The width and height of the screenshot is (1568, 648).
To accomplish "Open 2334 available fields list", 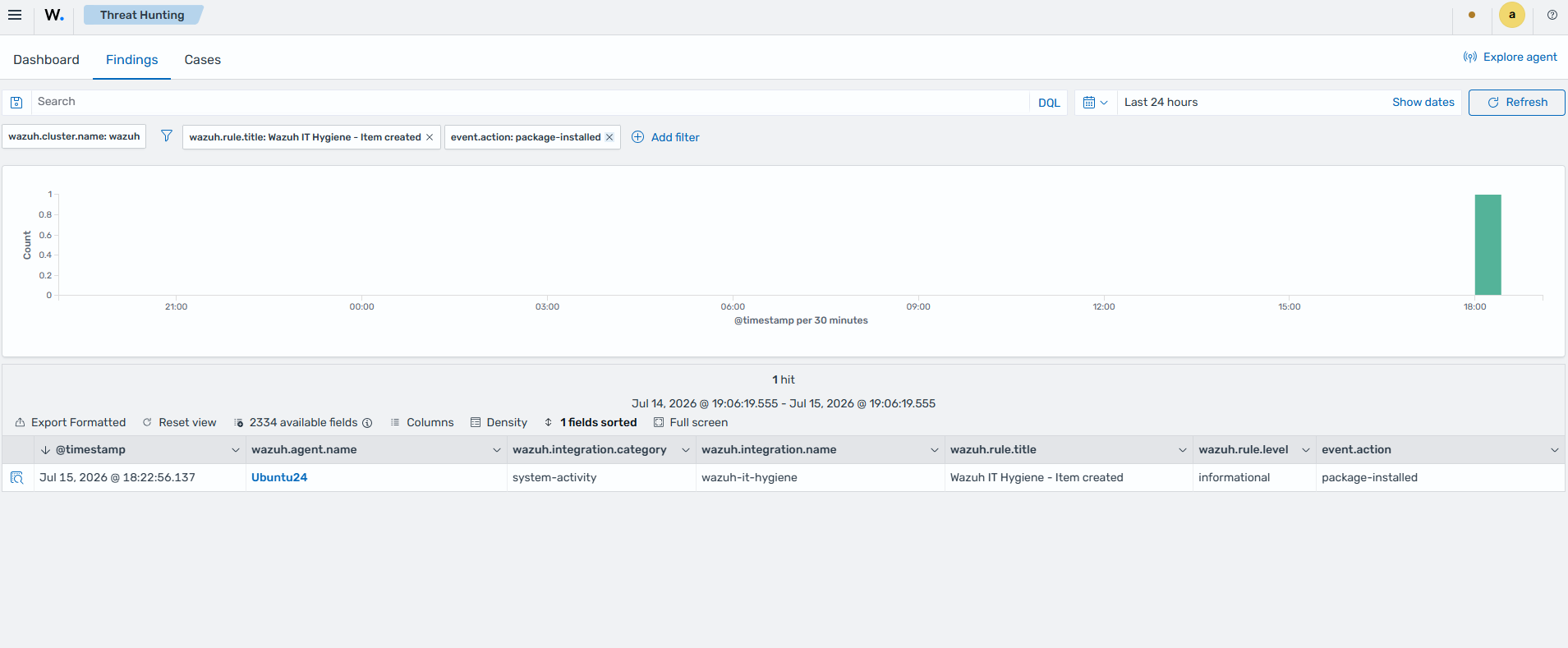I will pos(296,422).
